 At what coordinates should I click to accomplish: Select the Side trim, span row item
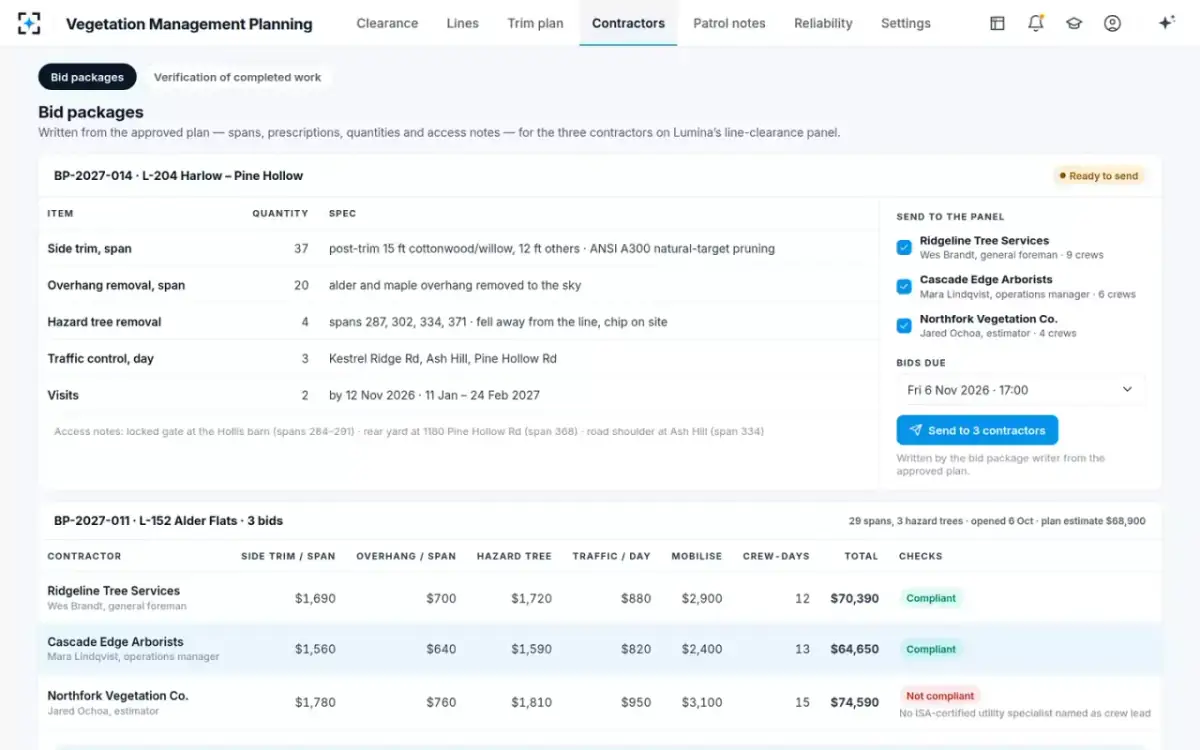pyautogui.click(x=459, y=248)
